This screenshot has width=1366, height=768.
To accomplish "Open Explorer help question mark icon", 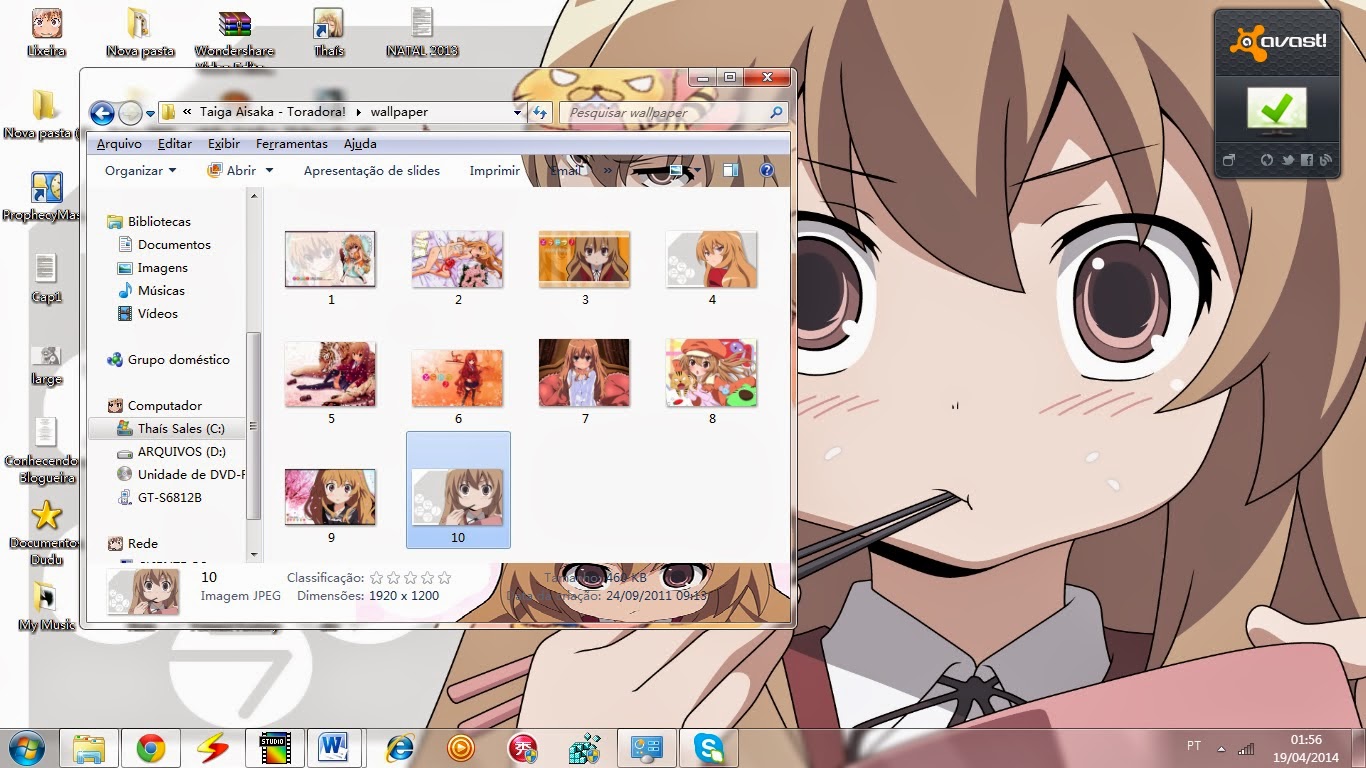I will pos(767,171).
